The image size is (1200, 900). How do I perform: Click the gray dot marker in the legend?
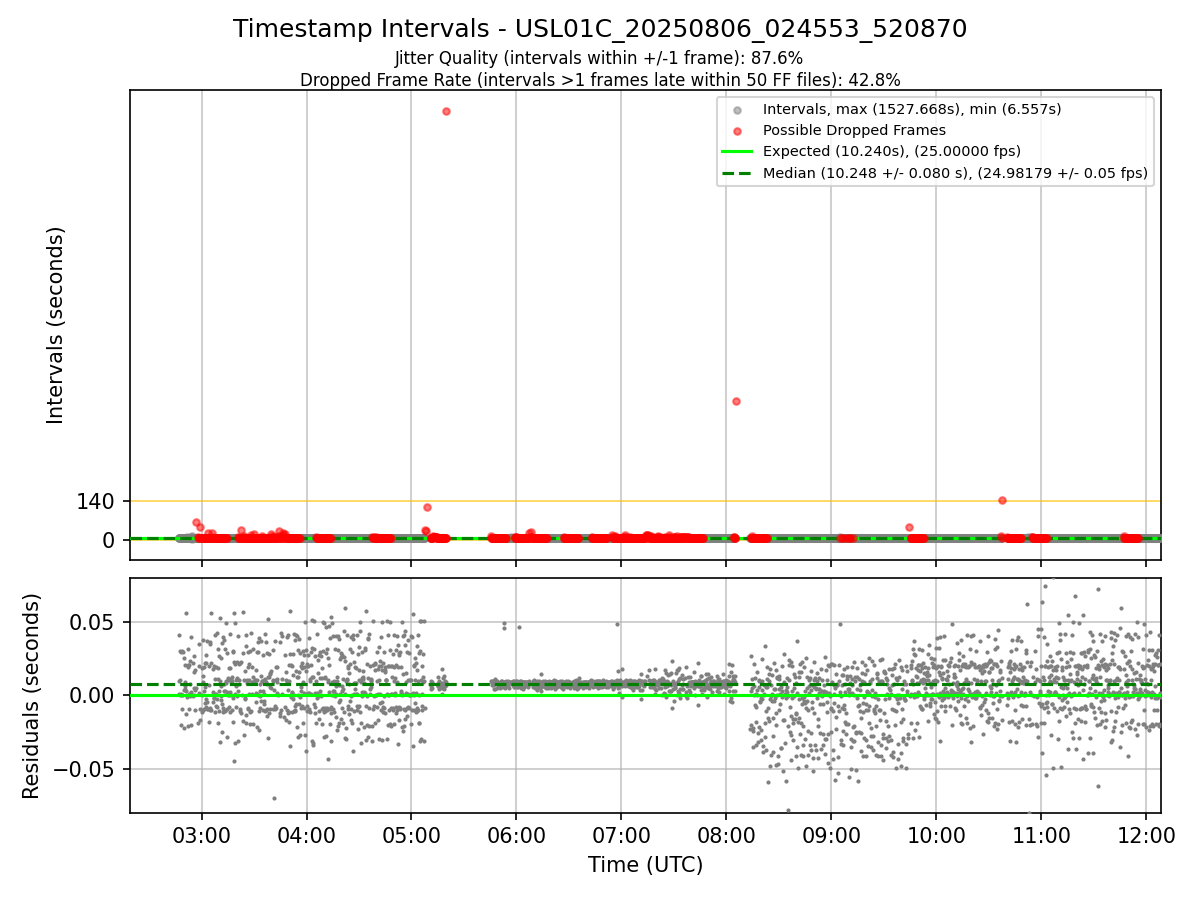(737, 110)
